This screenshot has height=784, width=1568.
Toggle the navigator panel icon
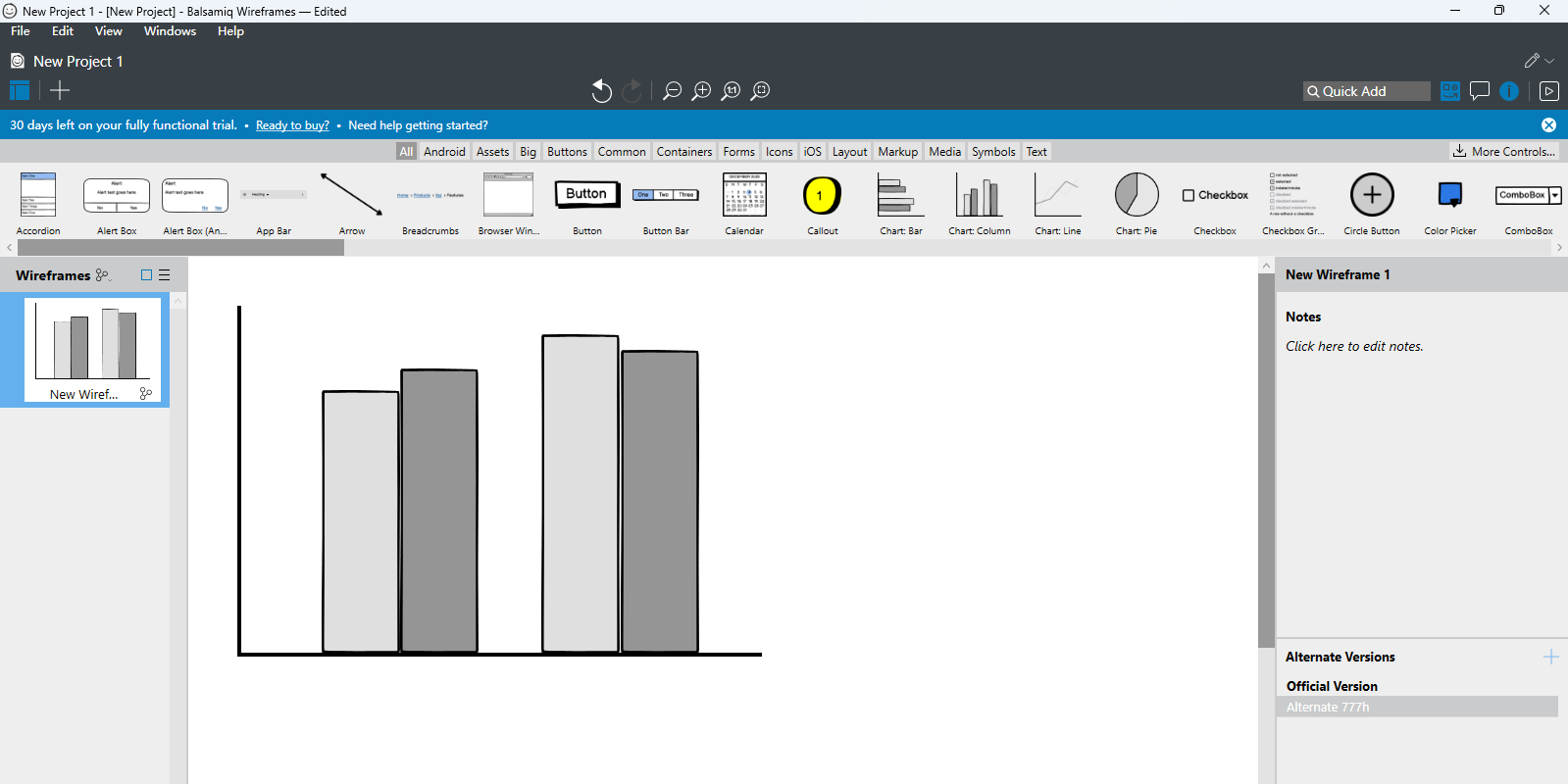click(20, 91)
